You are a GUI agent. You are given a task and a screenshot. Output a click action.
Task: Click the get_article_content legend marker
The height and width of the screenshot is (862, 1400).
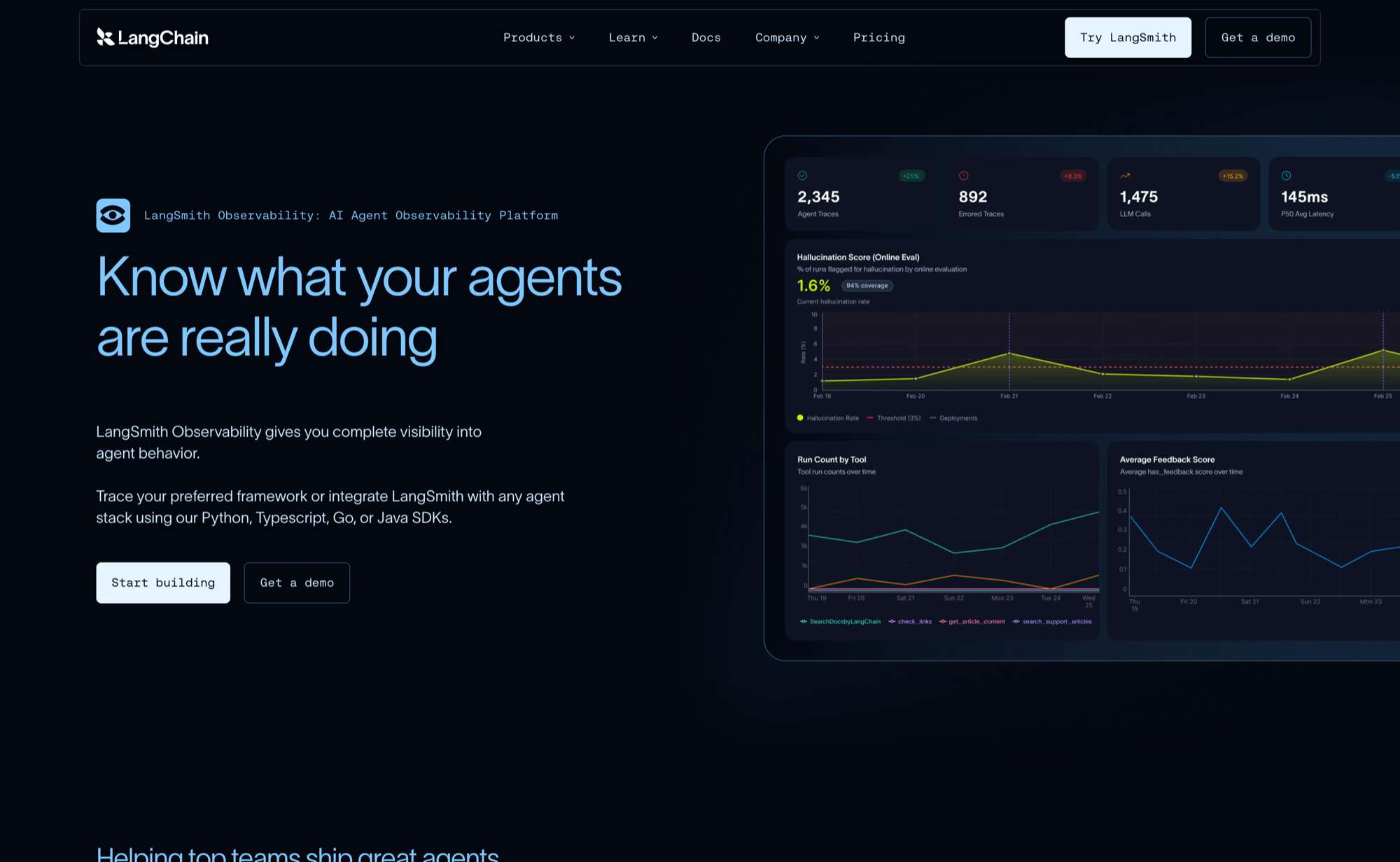(x=943, y=622)
